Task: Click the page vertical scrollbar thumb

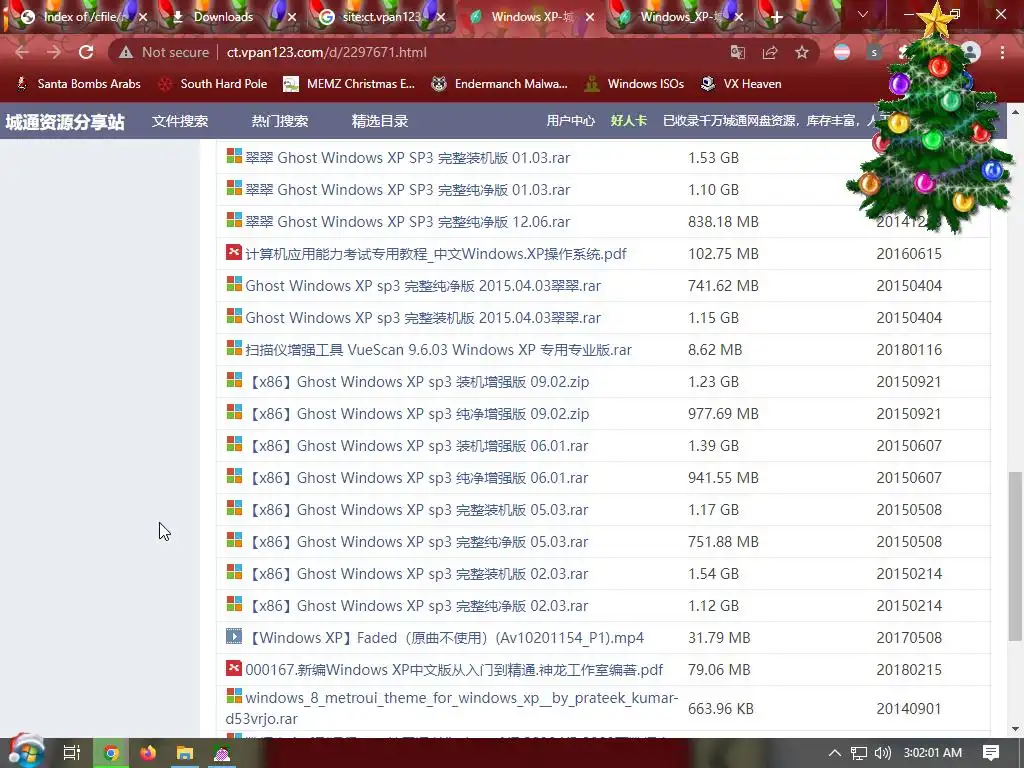Action: click(1015, 556)
